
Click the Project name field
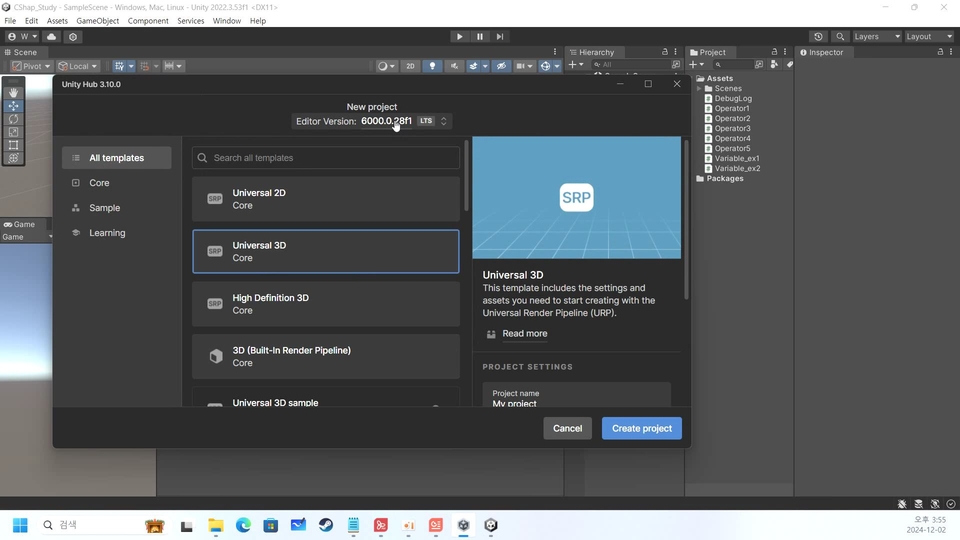[577, 395]
